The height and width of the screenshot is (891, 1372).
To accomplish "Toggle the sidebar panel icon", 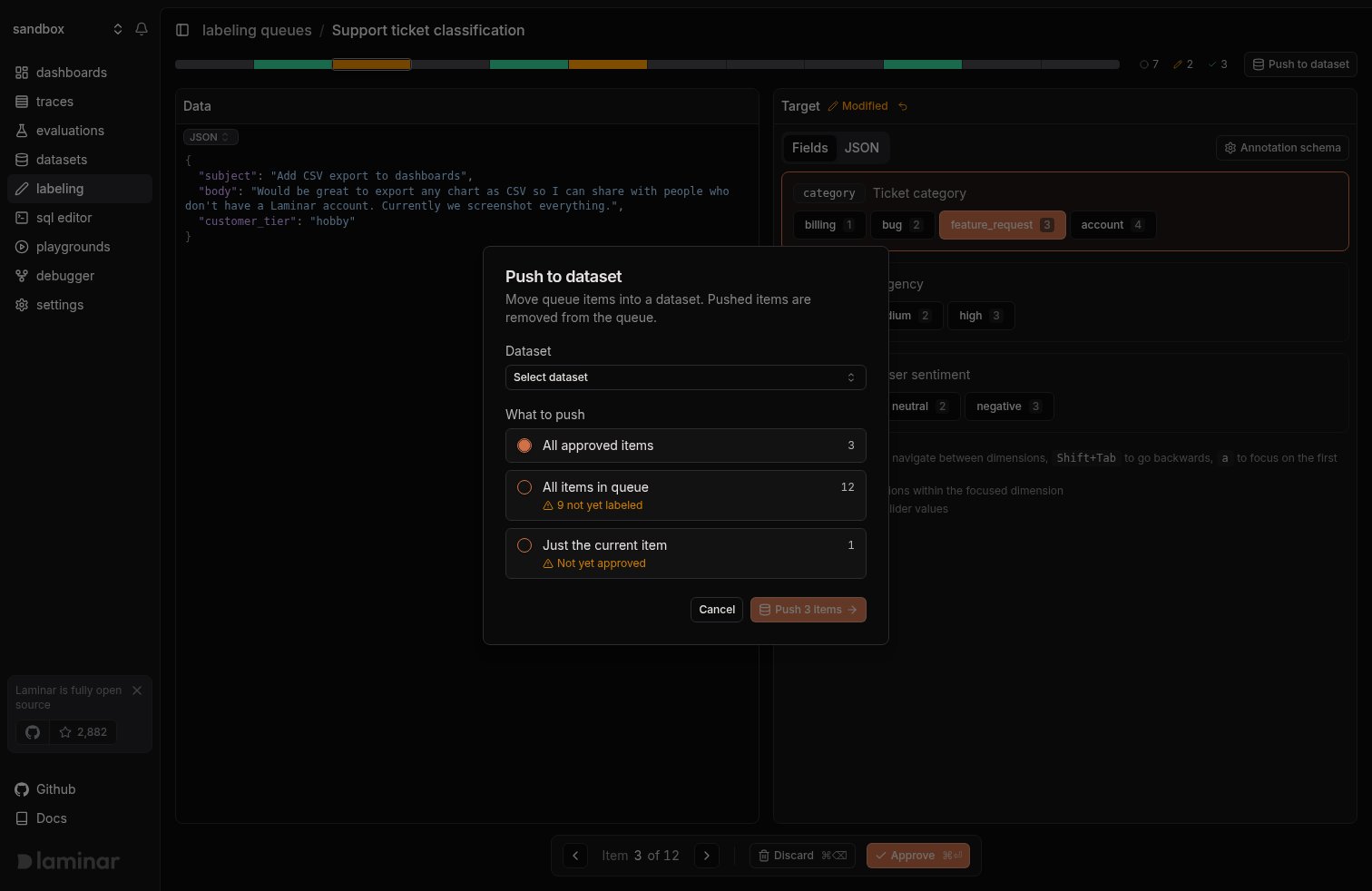I will (x=182, y=30).
